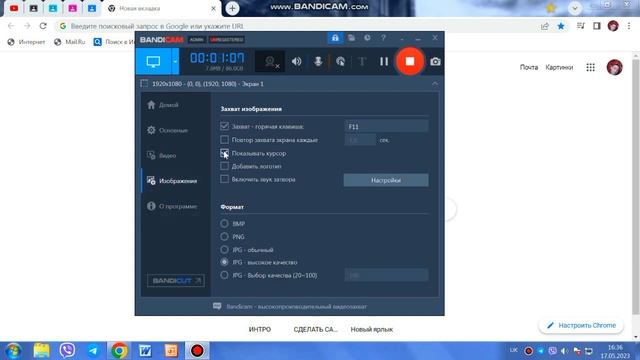This screenshot has width=640, height=360.
Task: Open the Chrome tab search dropdown
Action: [575, 8]
